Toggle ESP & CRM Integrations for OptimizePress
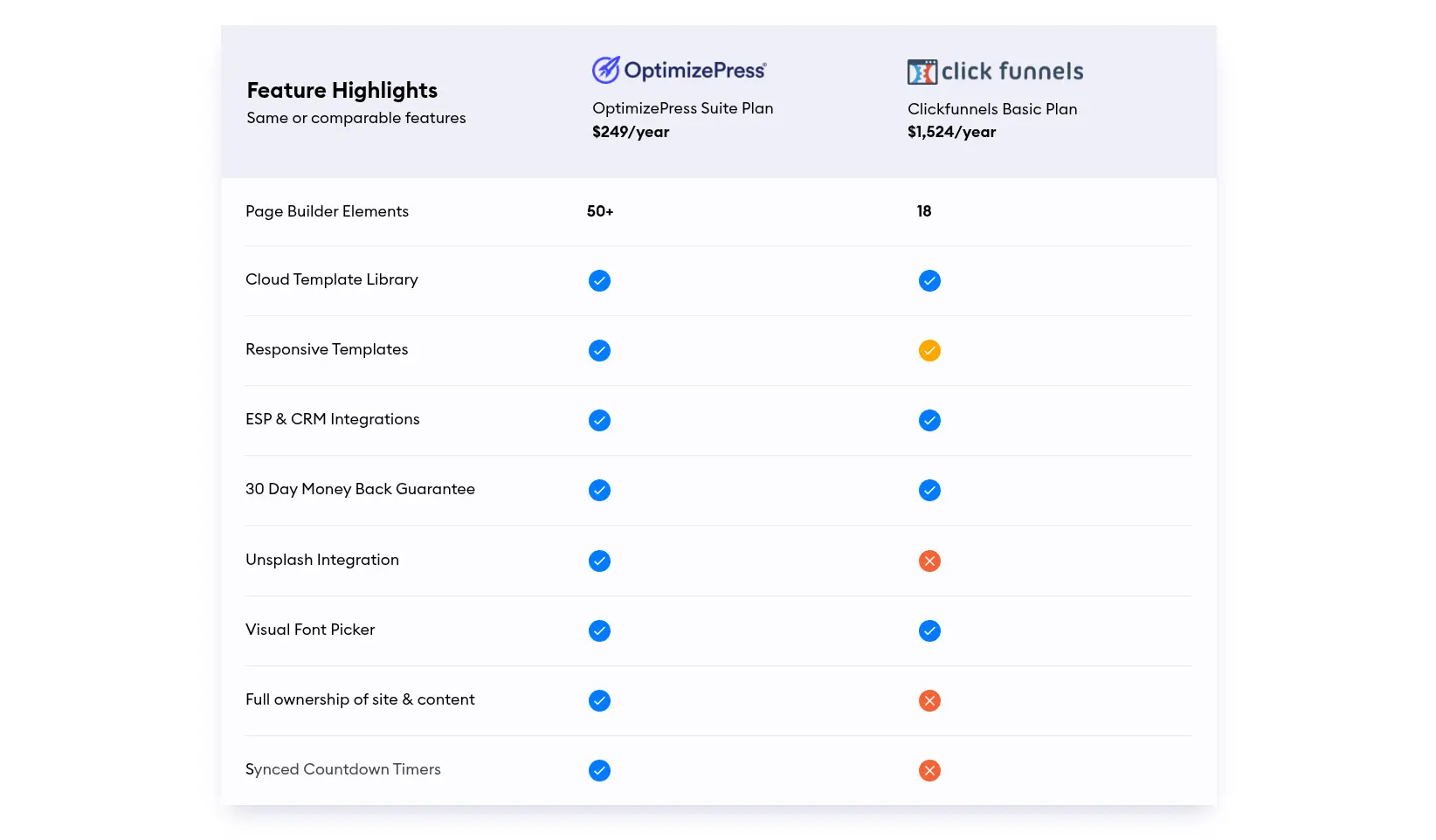This screenshot has width=1436, height=840. point(599,420)
